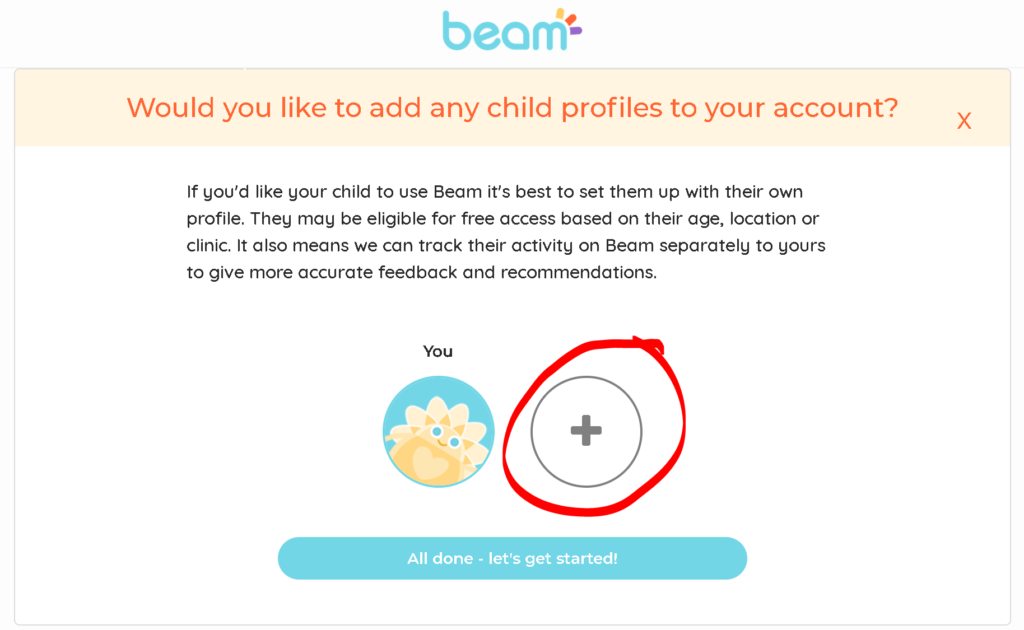Click the paragraph about setting up child profiles
Screen dimensions: 1024x630
pos(506,232)
